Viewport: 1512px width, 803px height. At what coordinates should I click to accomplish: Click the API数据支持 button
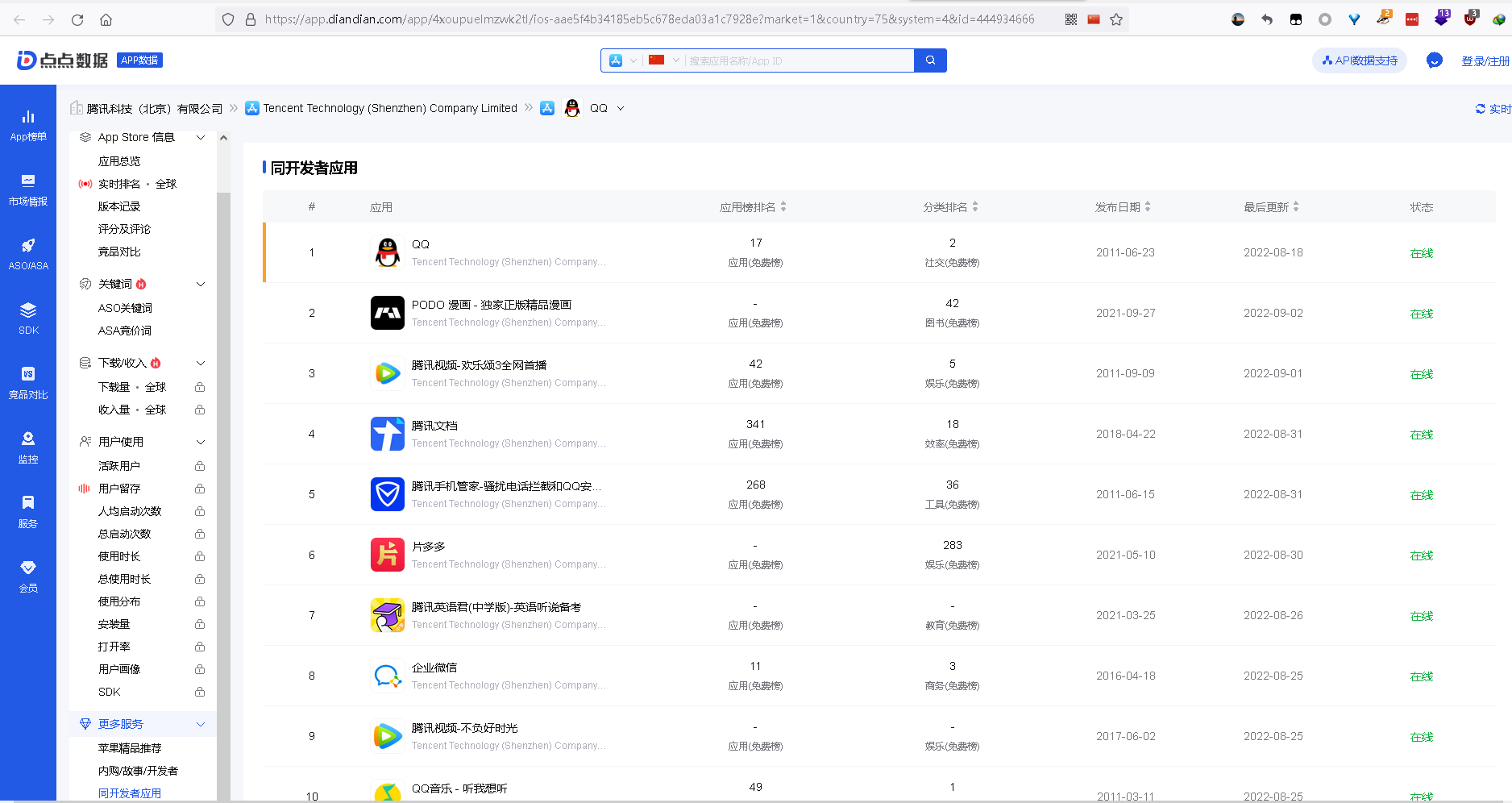tap(1360, 60)
